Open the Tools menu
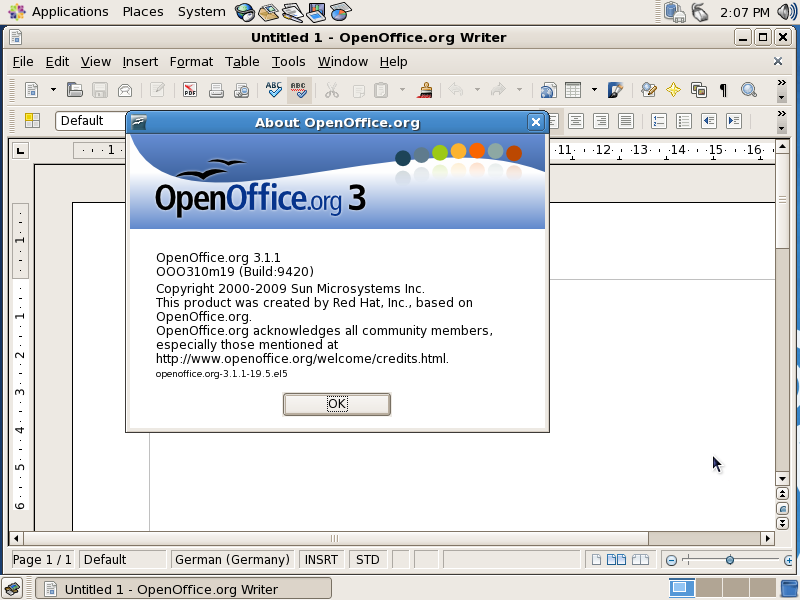 (x=288, y=61)
